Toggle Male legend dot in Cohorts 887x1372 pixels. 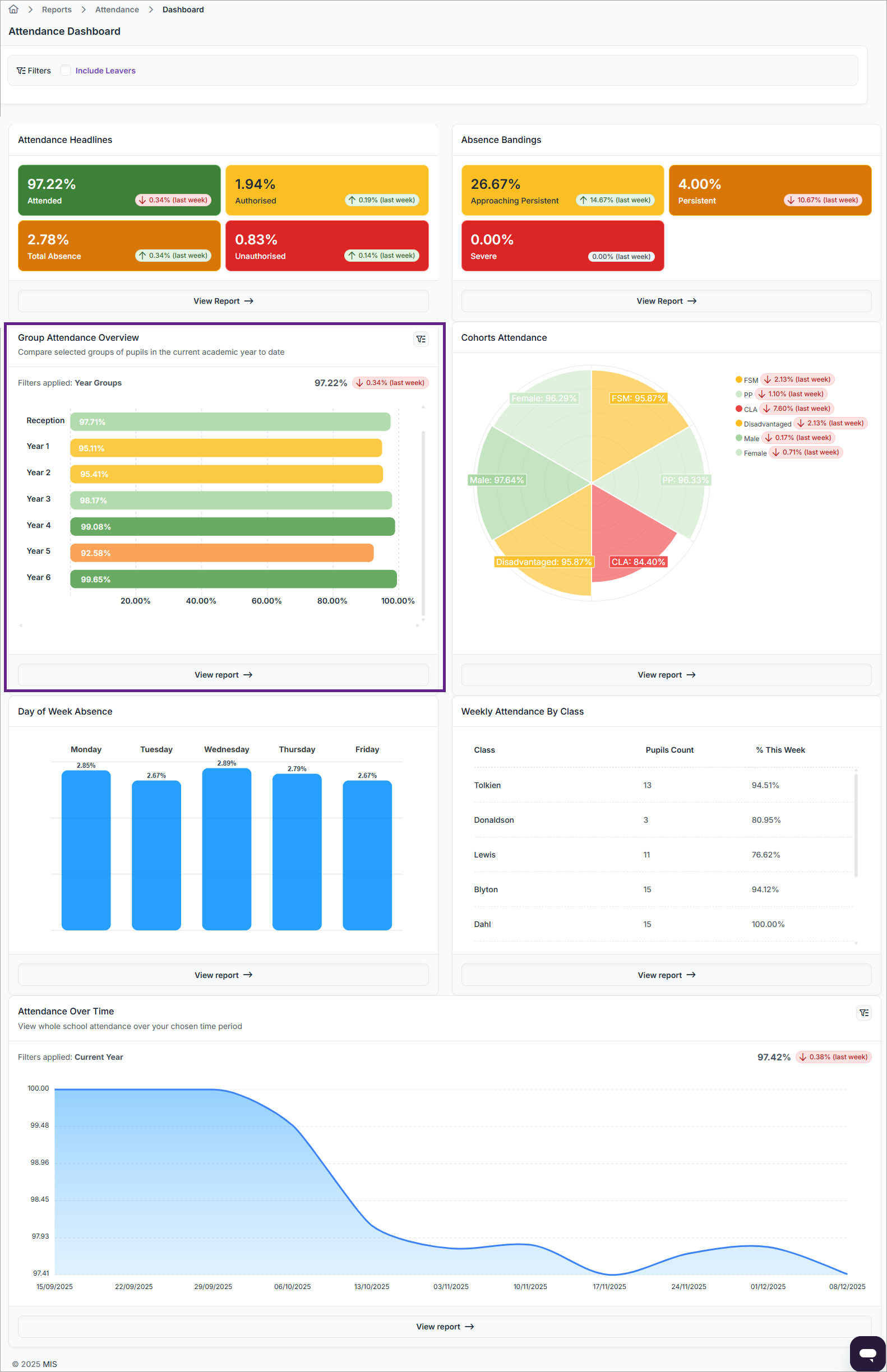[738, 438]
